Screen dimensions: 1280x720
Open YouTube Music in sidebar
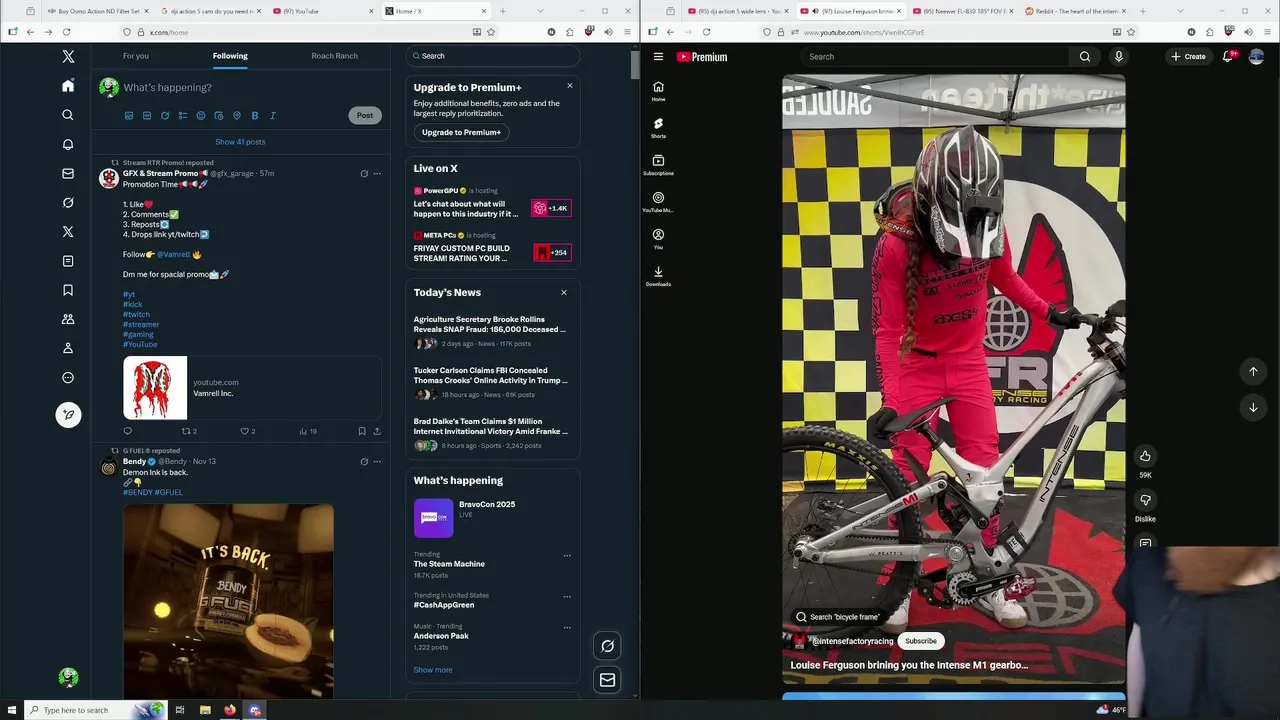tap(658, 201)
